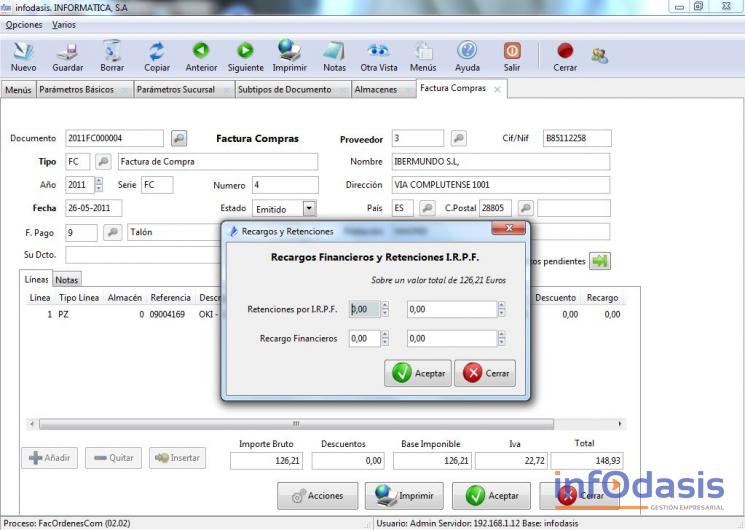Open Notas from the toolbar
745x530 pixels.
pos(334,51)
